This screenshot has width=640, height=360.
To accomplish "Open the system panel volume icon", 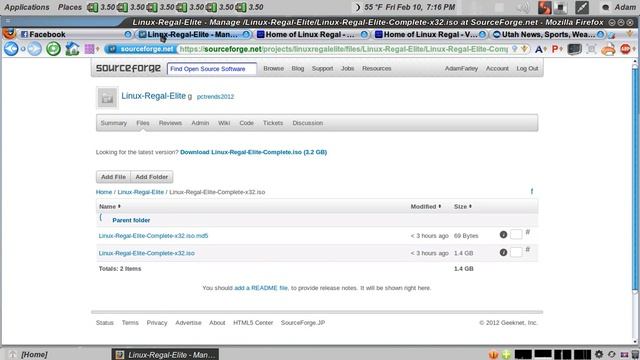I will (523, 7).
